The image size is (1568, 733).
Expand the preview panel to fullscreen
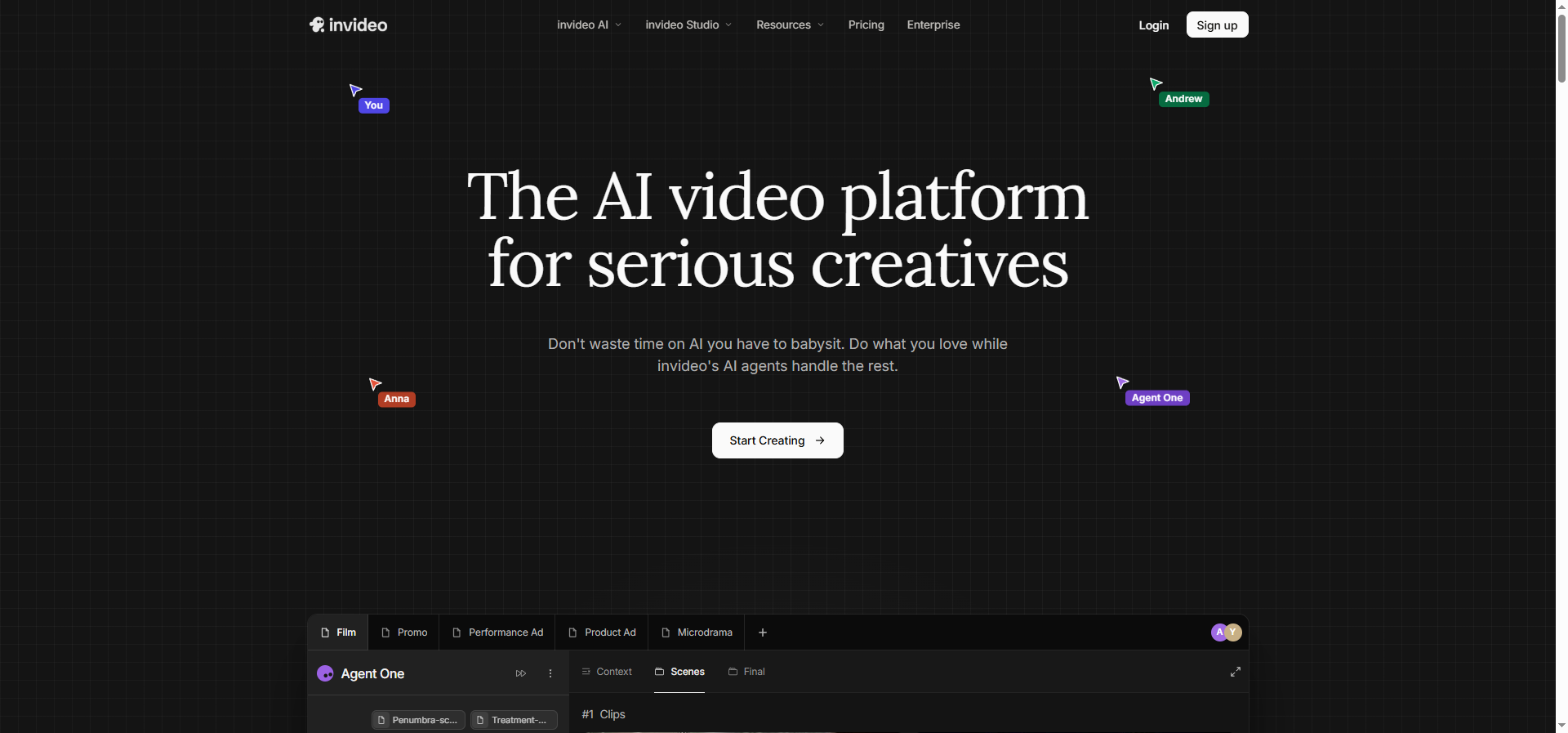[x=1236, y=672]
